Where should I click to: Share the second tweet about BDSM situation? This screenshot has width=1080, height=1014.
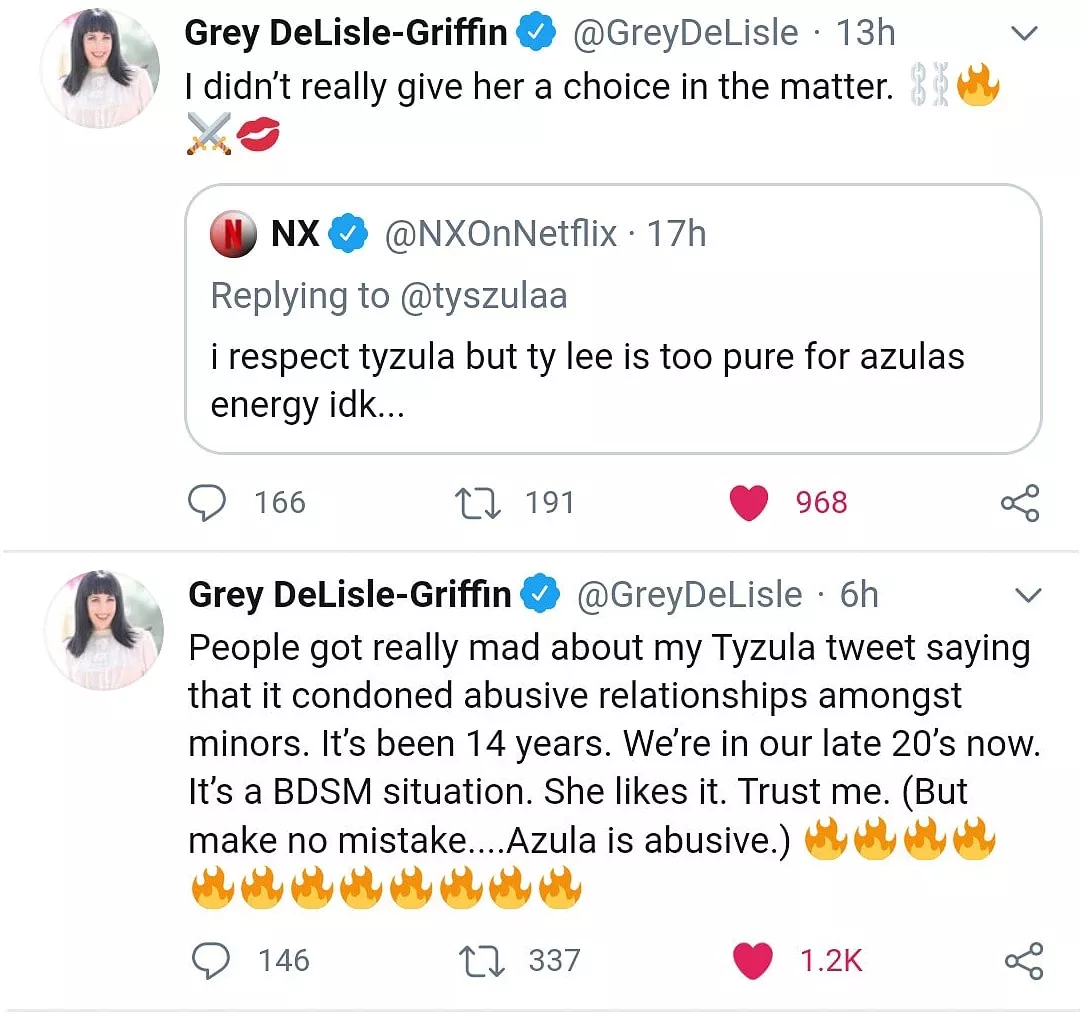point(1022,960)
